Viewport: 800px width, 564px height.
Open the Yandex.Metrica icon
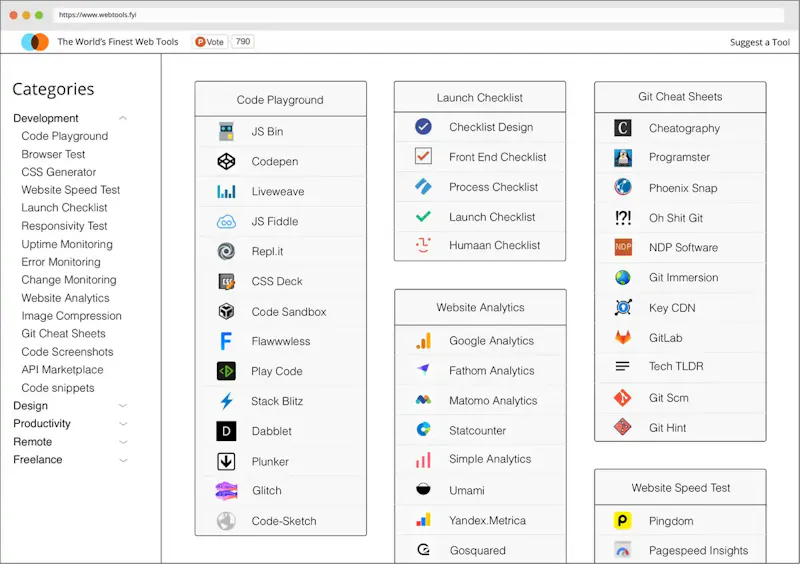pos(423,520)
